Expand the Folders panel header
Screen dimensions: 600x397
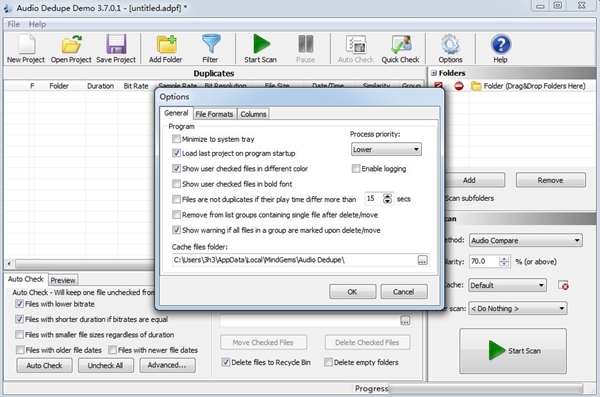[434, 73]
